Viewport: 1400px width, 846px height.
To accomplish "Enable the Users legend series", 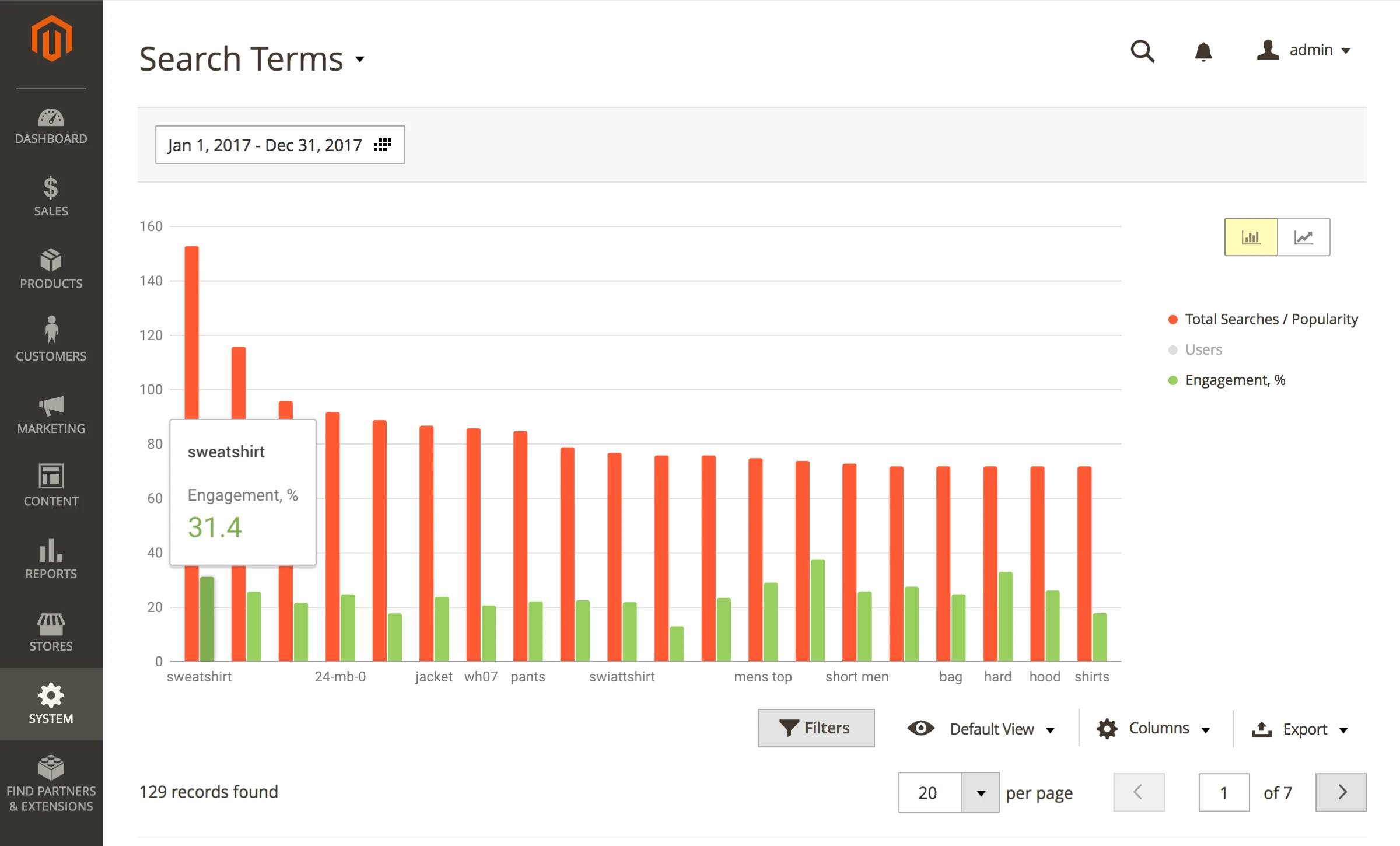I will point(1203,349).
